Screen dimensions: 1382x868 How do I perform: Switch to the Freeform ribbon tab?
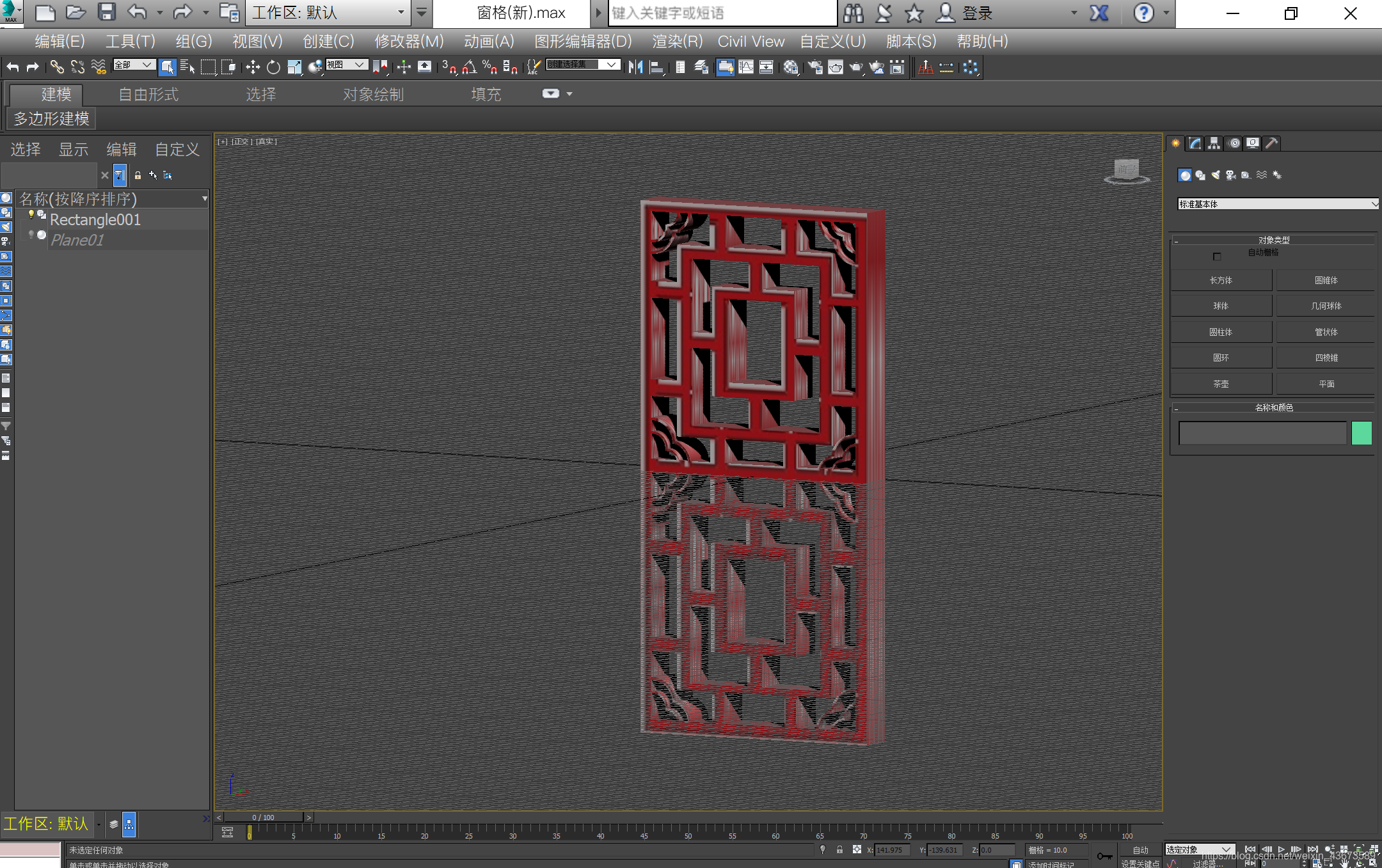coord(148,95)
